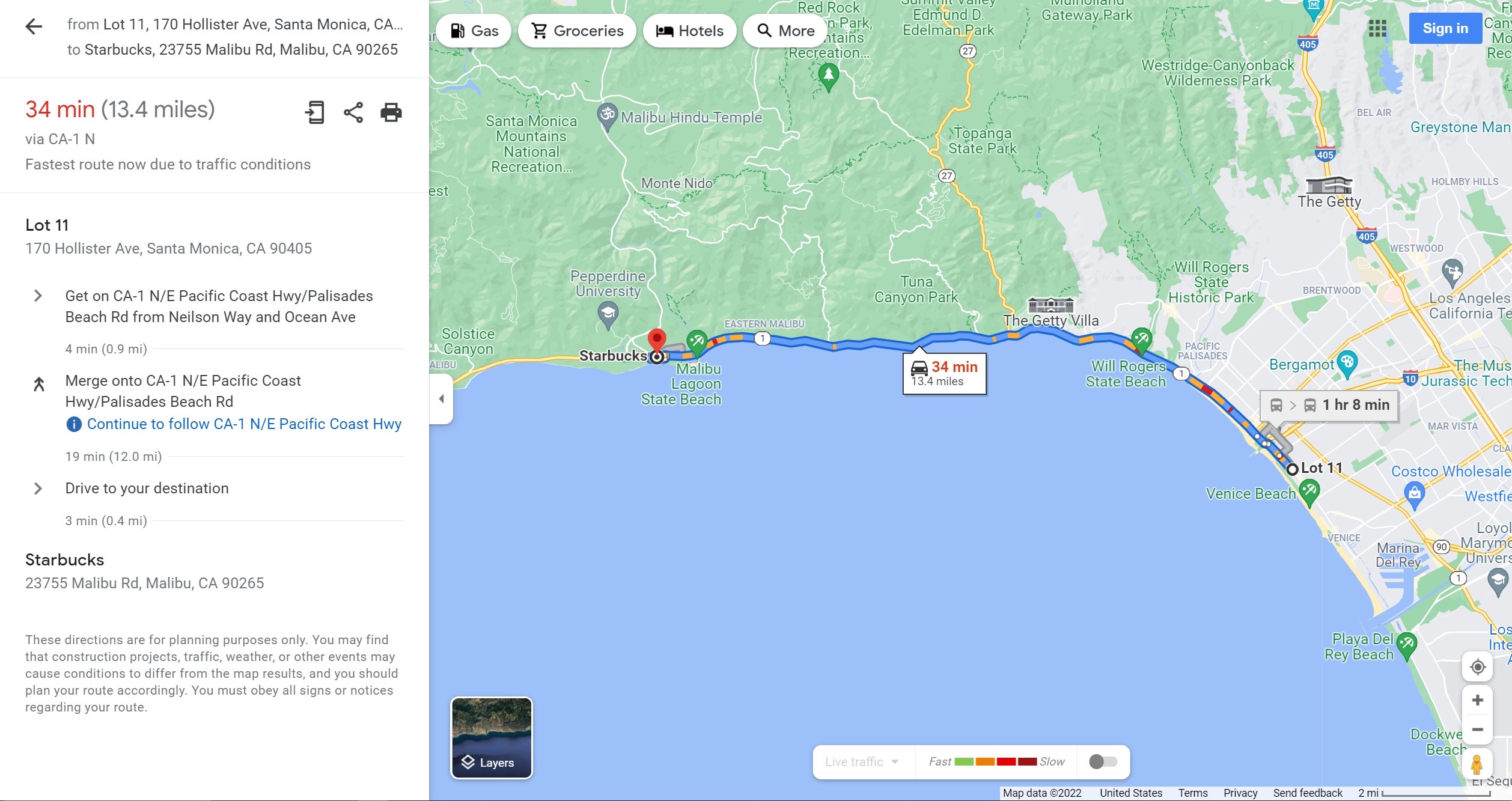Open the Live traffic dropdown
1512x801 pixels.
[862, 762]
